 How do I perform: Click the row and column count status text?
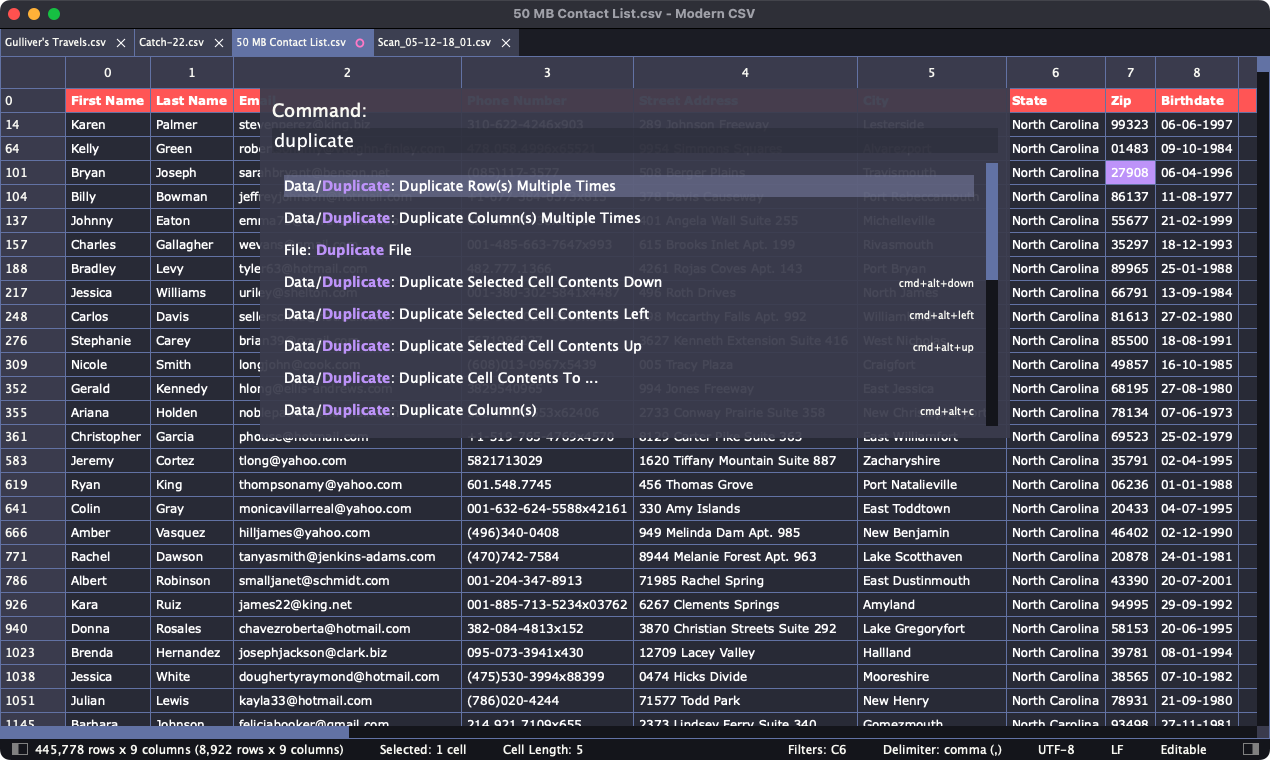(189, 749)
